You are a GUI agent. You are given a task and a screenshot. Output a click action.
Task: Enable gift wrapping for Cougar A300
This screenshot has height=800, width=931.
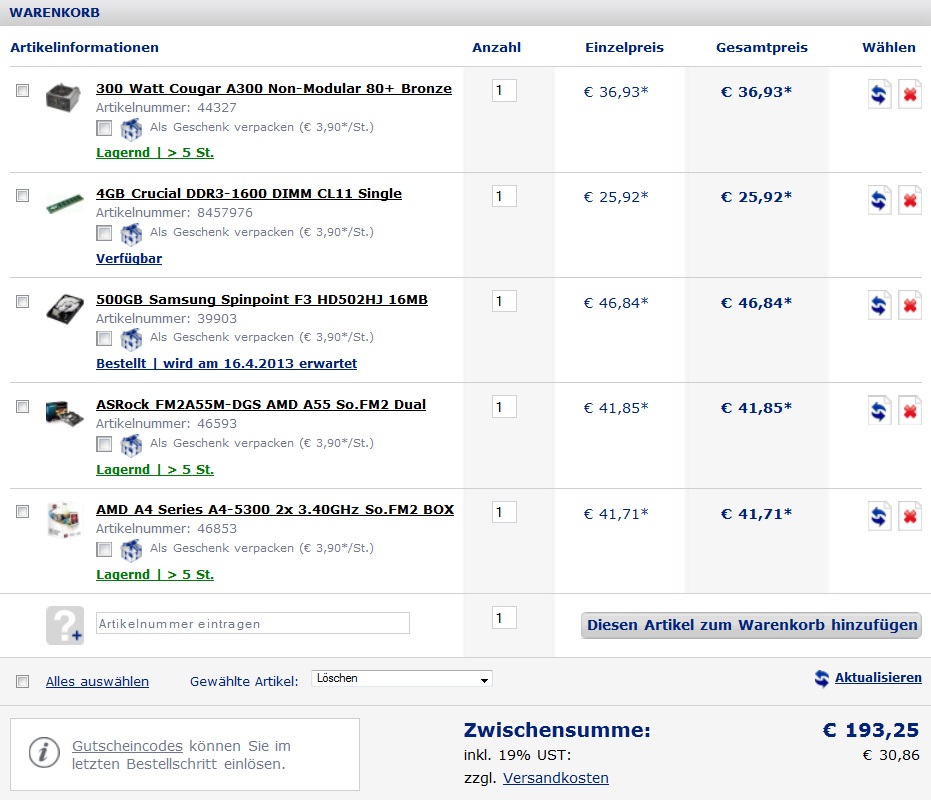tap(104, 128)
